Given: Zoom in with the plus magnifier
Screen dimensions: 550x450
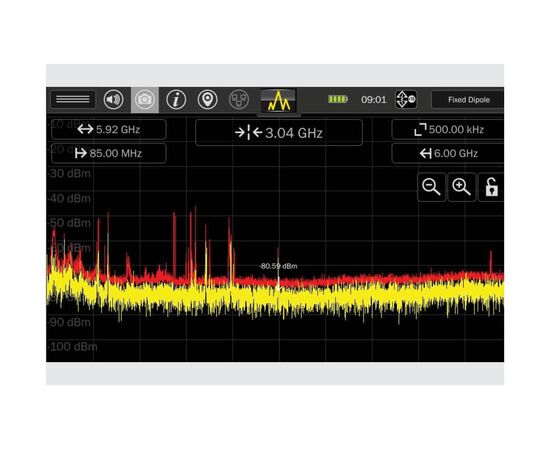Looking at the screenshot, I should click(461, 187).
